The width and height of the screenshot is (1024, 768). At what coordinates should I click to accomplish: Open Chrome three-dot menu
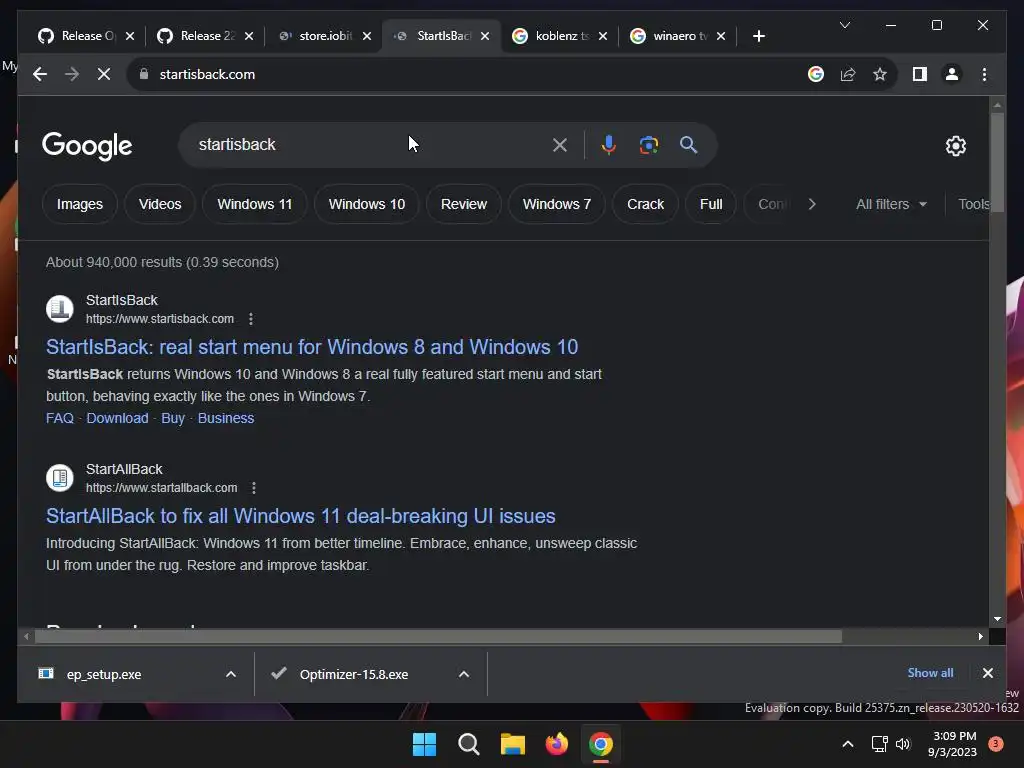pyautogui.click(x=984, y=74)
